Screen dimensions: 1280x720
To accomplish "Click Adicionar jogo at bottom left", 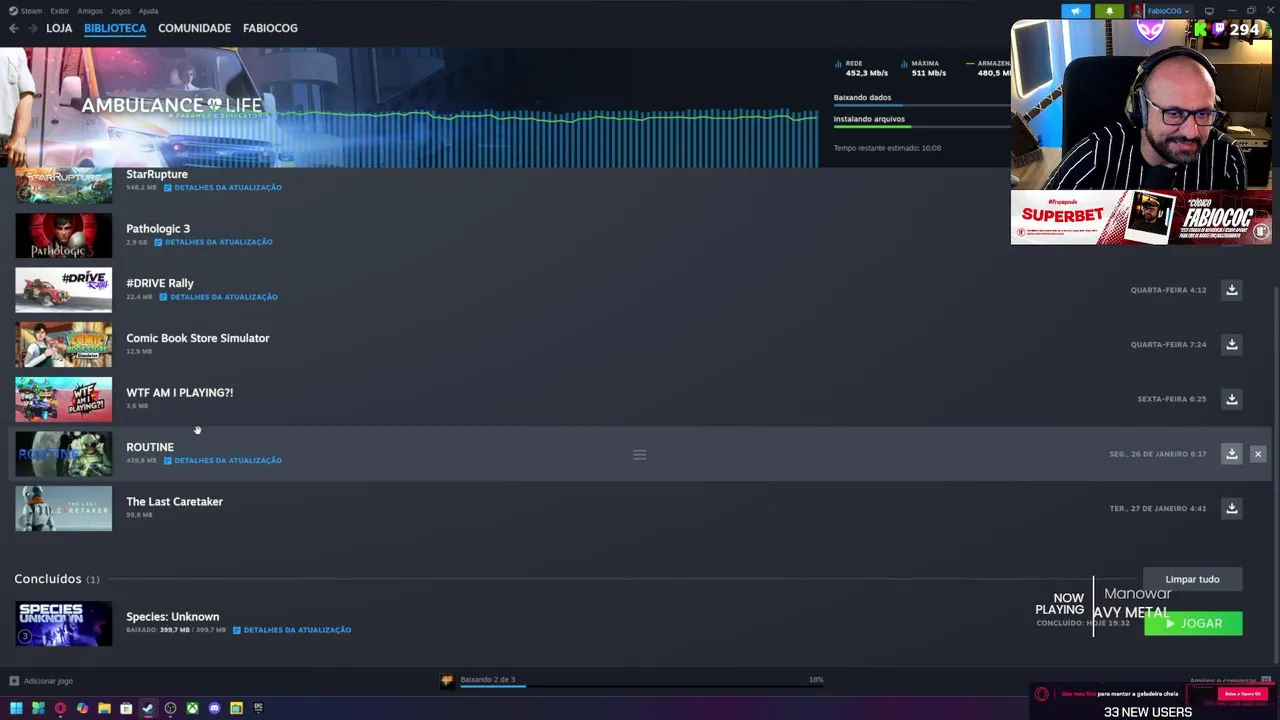I will point(41,681).
